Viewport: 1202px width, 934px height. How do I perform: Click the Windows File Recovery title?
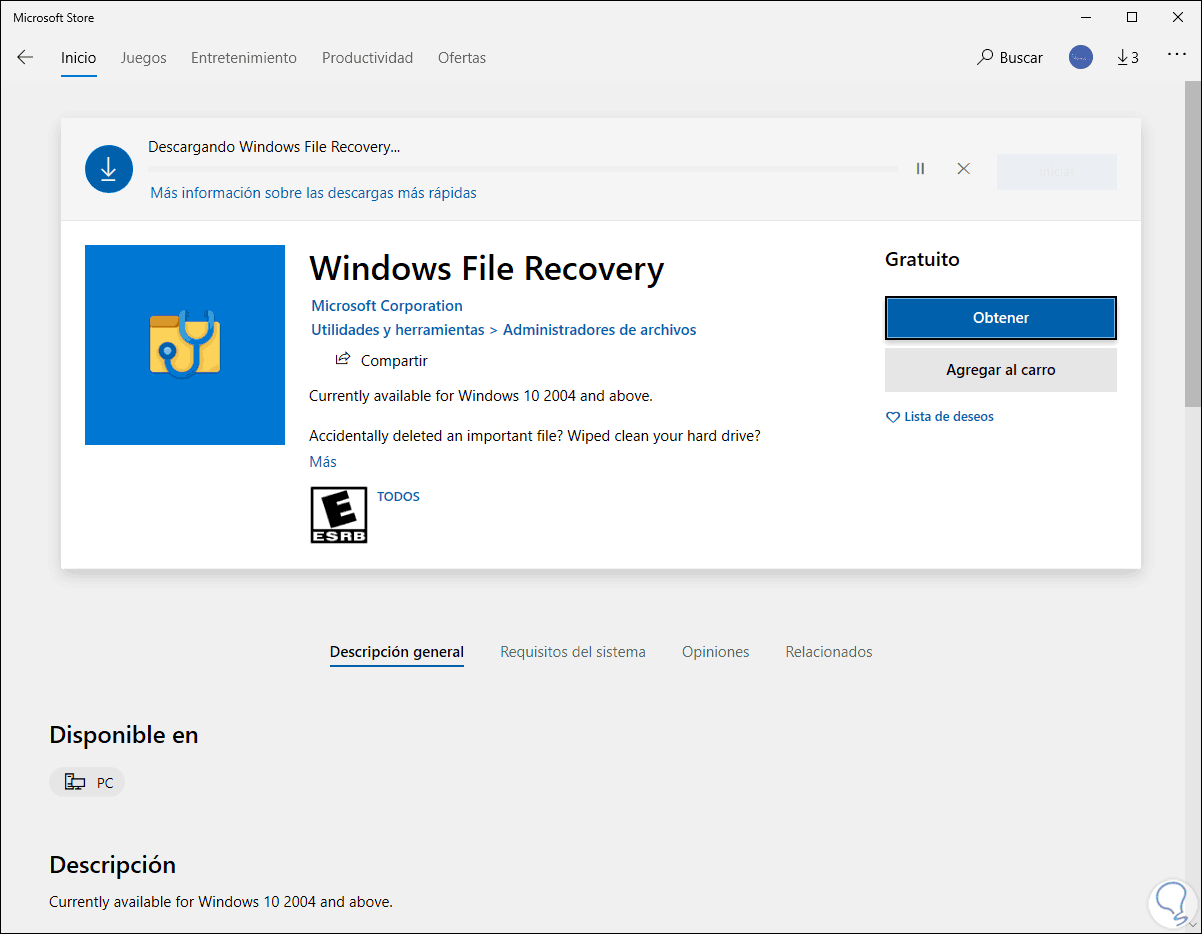487,269
